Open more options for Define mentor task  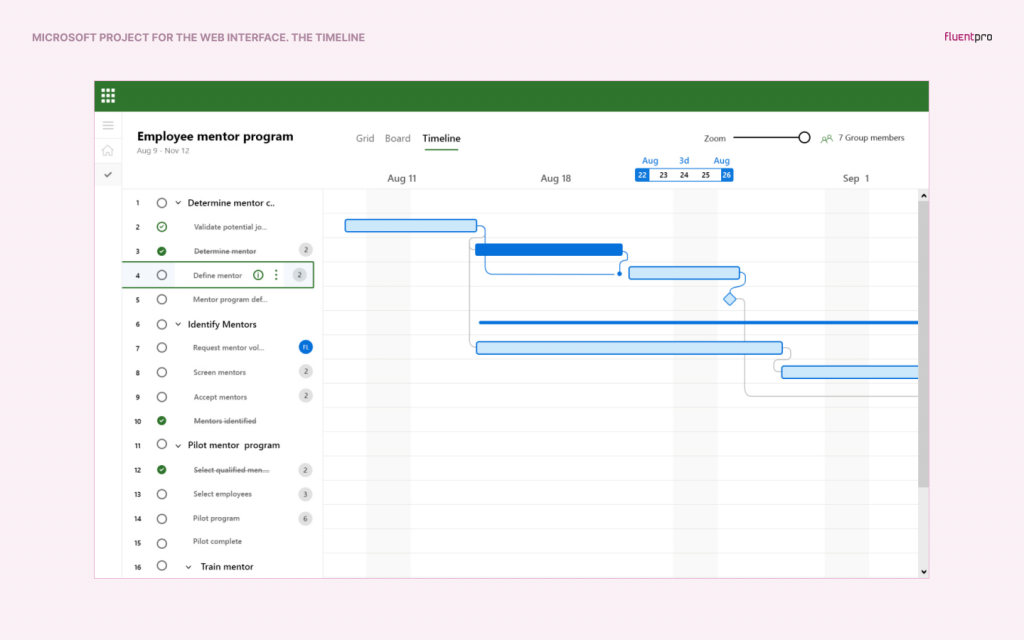click(276, 275)
